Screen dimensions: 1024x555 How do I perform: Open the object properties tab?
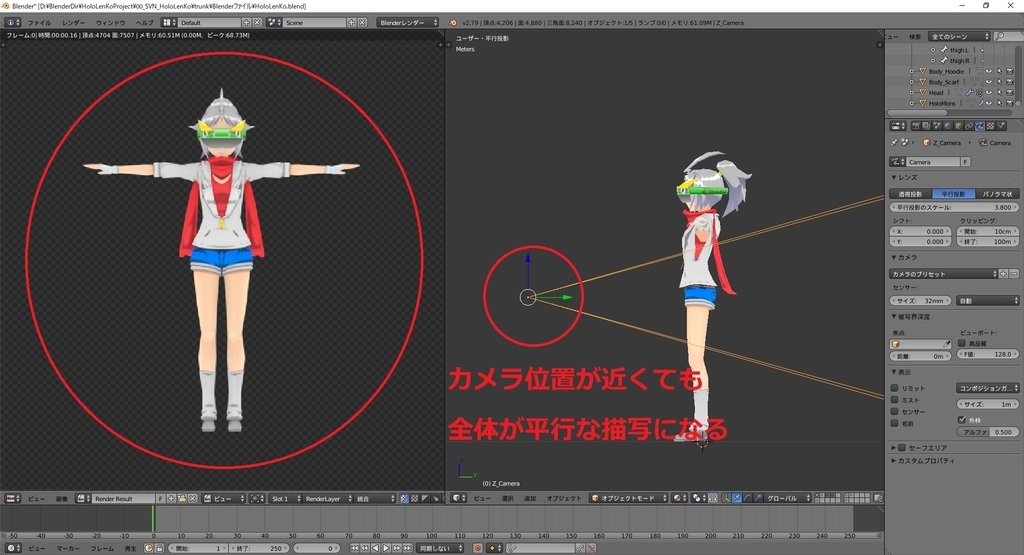pyautogui.click(x=959, y=126)
